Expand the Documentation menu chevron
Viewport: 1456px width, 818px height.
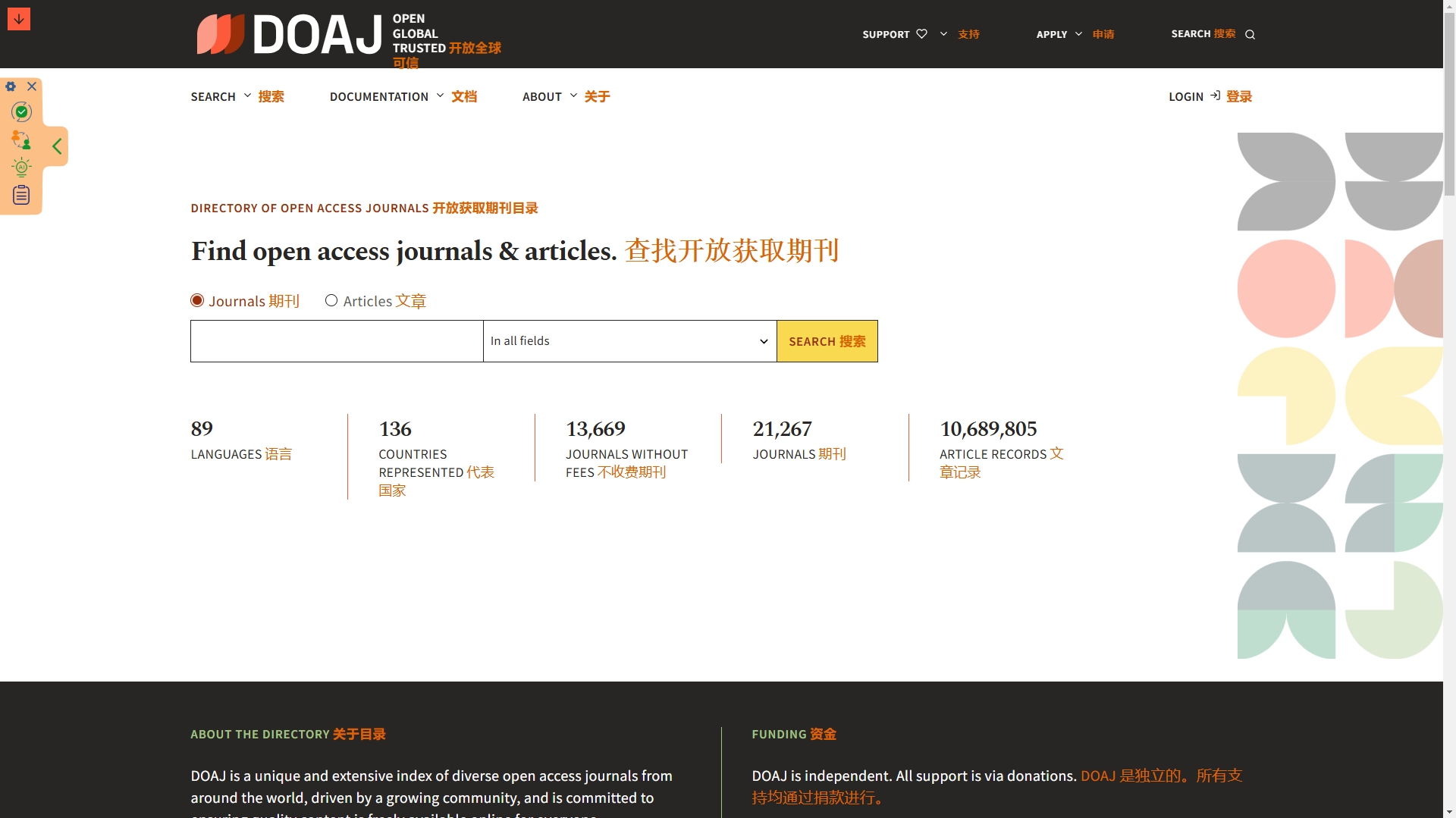pyautogui.click(x=440, y=96)
